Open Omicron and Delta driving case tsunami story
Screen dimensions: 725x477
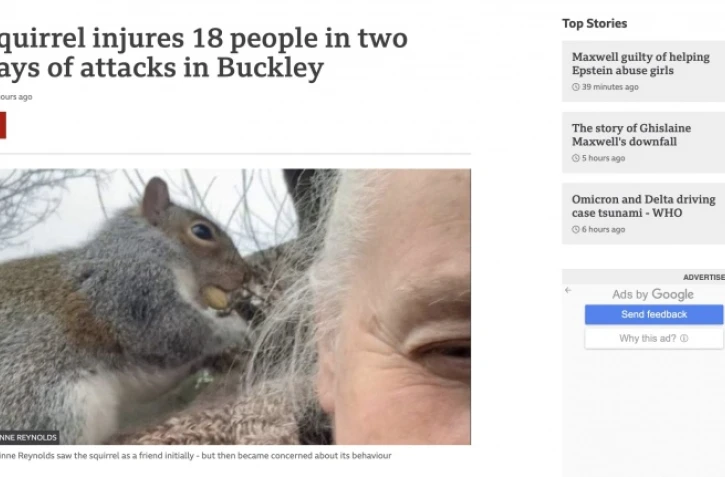click(x=643, y=206)
